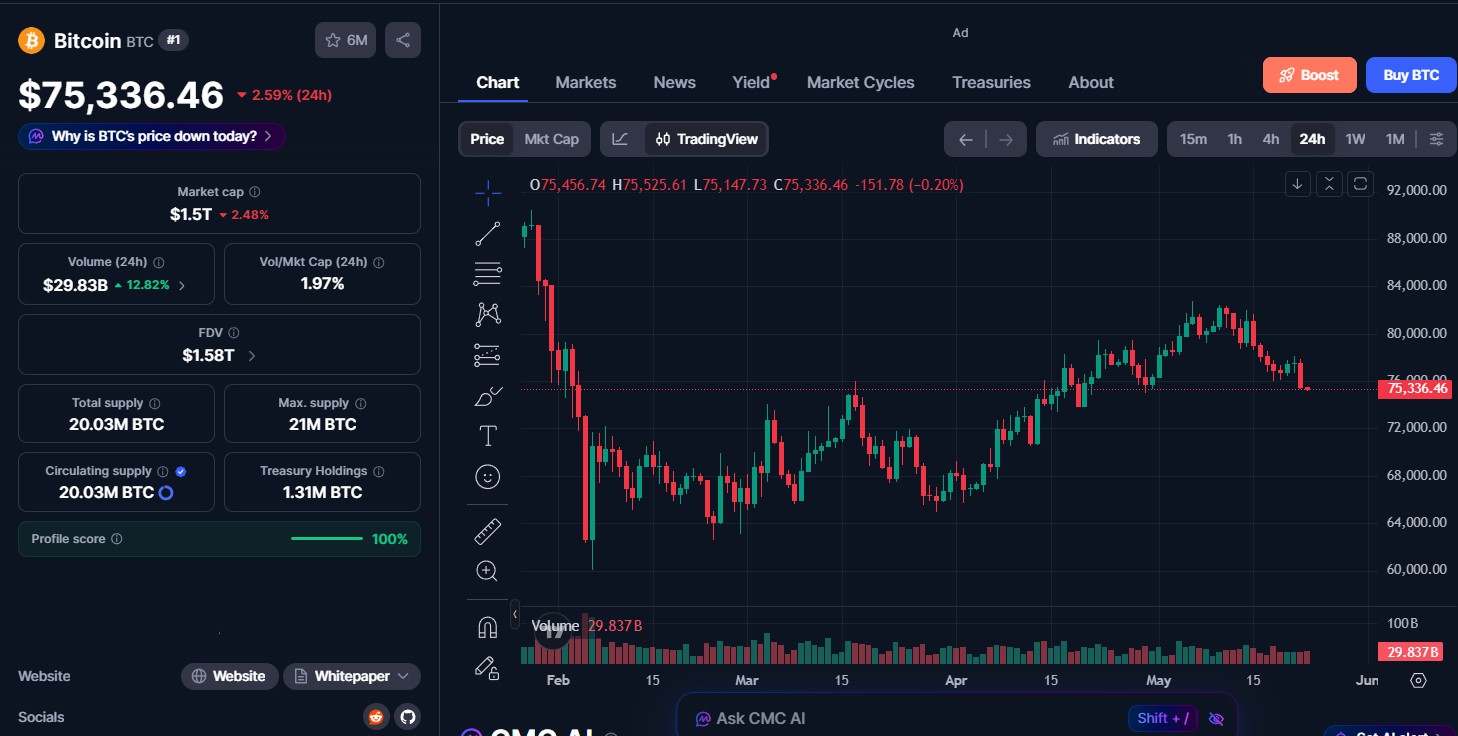Click the Boost button
Viewport: 1458px width, 736px height.
pyautogui.click(x=1310, y=75)
